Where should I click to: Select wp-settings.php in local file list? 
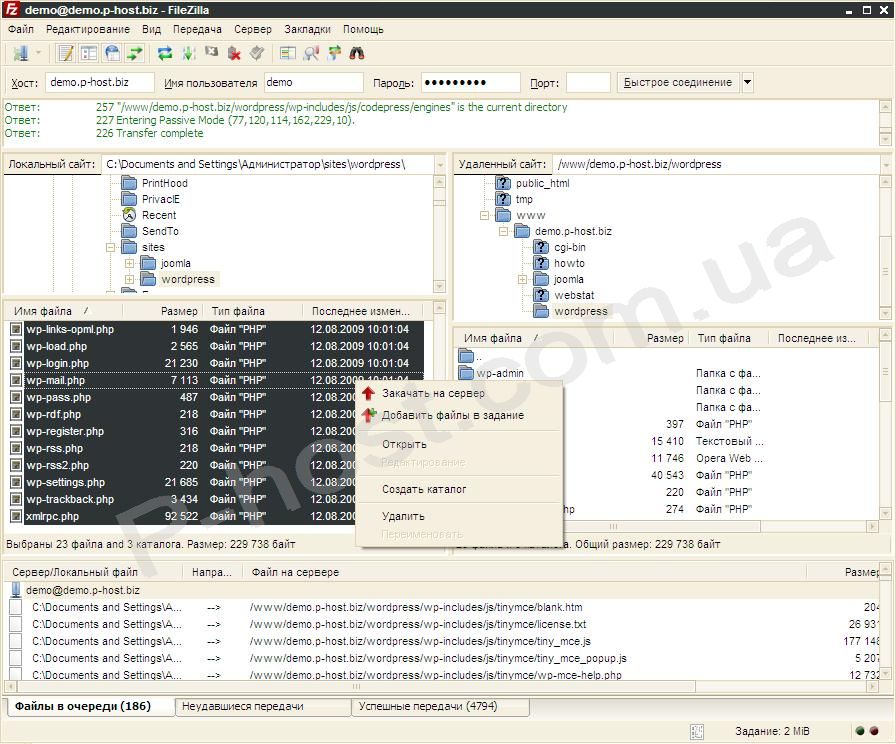(x=215, y=482)
